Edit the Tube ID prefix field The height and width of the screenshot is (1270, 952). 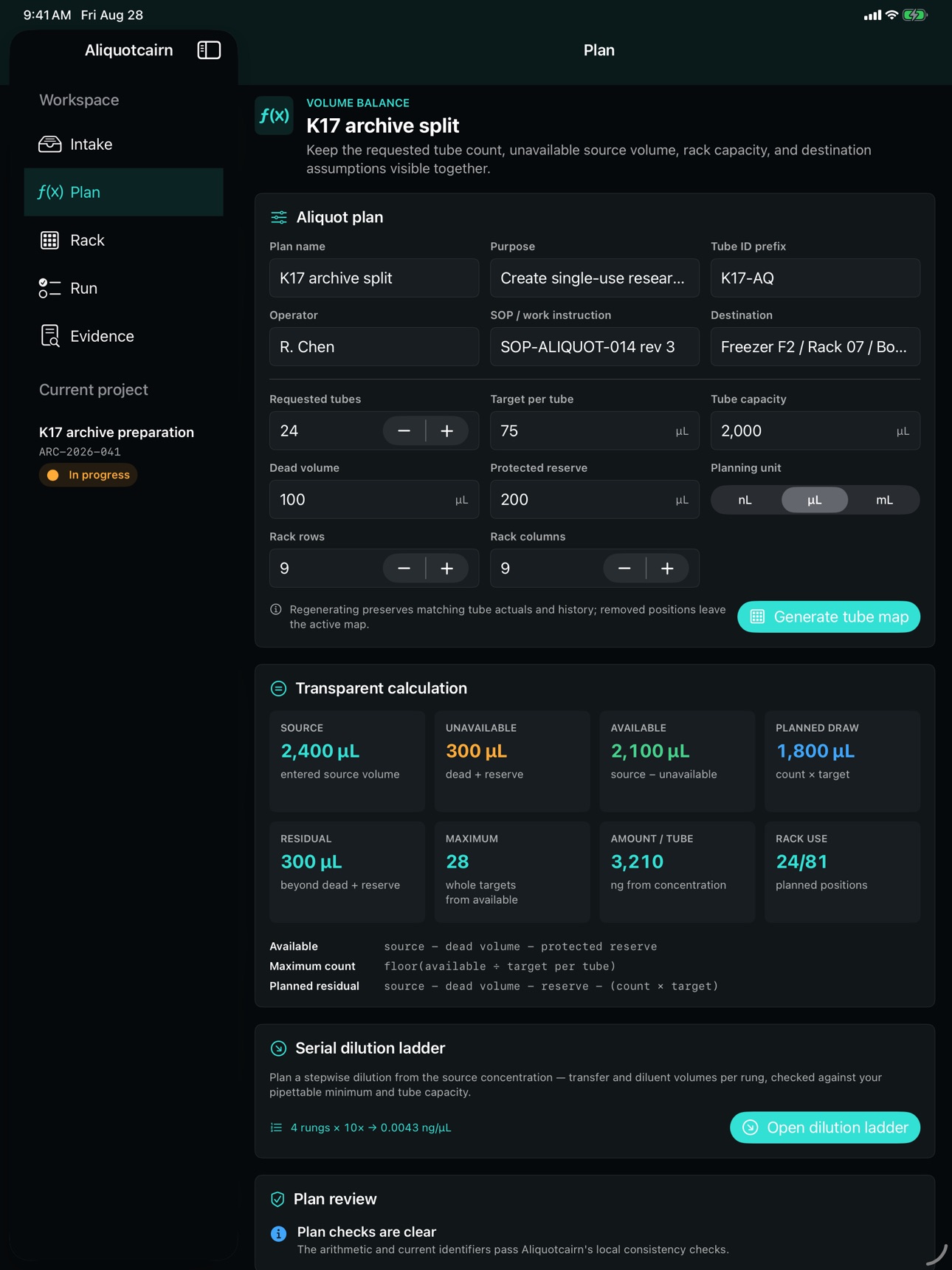tap(815, 278)
